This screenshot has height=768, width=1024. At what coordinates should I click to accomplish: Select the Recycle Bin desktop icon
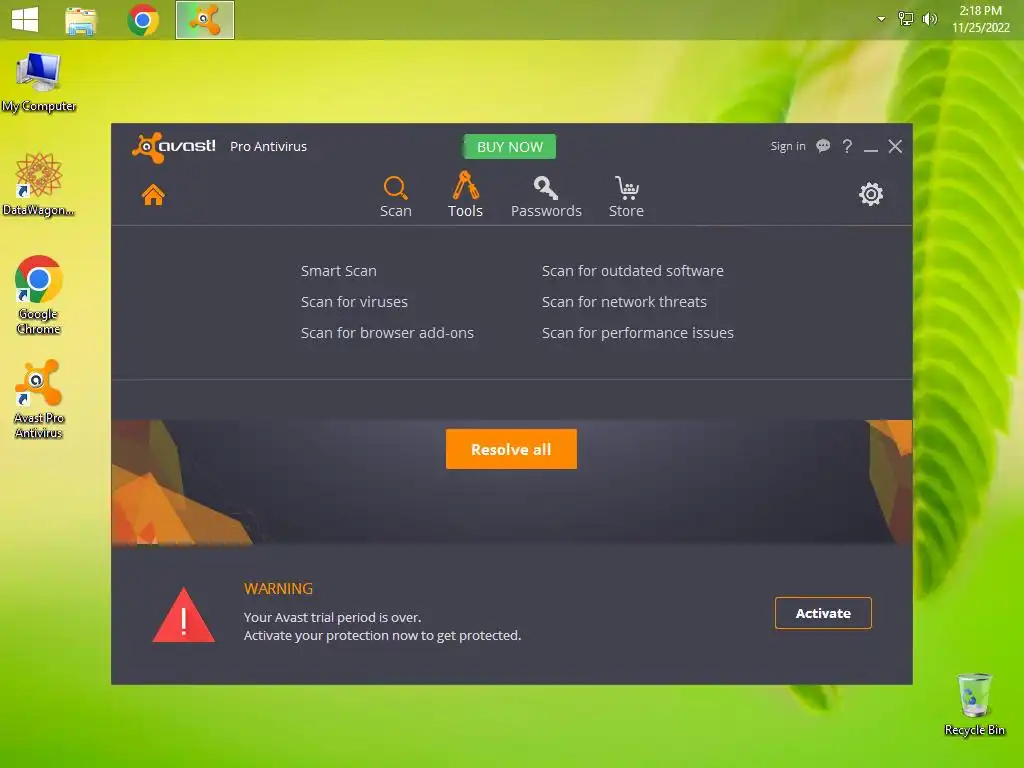coord(974,705)
